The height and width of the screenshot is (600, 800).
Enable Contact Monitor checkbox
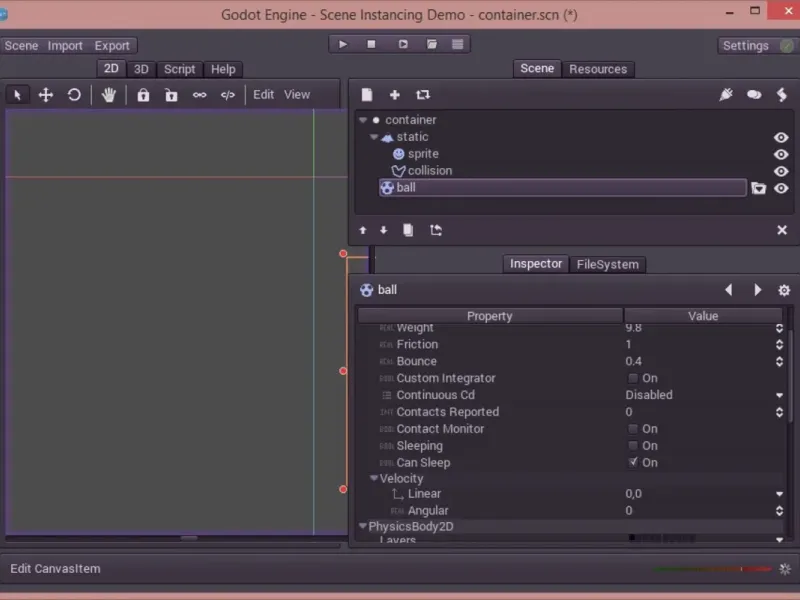pyautogui.click(x=633, y=429)
